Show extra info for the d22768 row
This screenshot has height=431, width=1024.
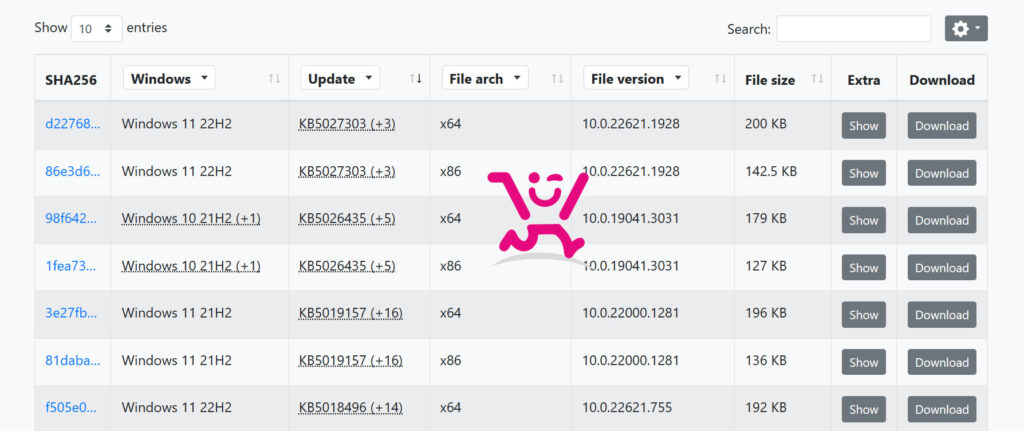(863, 125)
